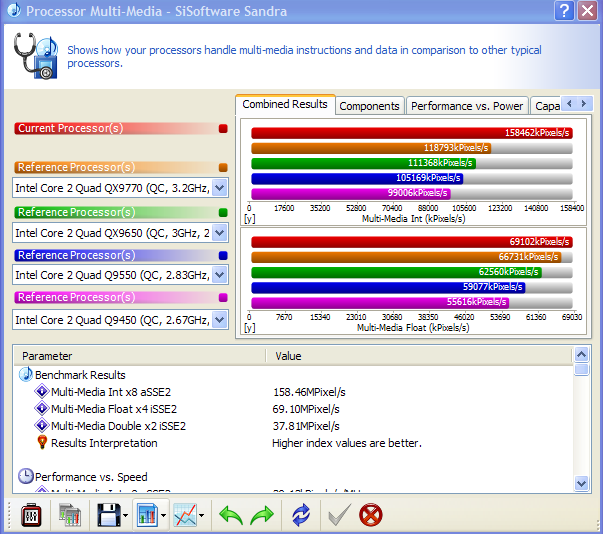Go back with the green left arrow
Viewport: 603px width, 534px height.
pyautogui.click(x=231, y=515)
